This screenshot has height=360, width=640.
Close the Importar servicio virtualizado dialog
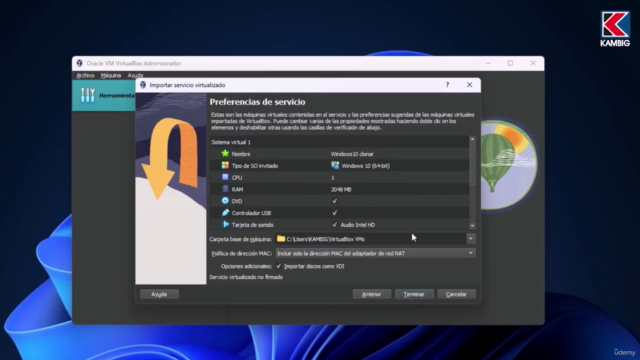pos(469,85)
